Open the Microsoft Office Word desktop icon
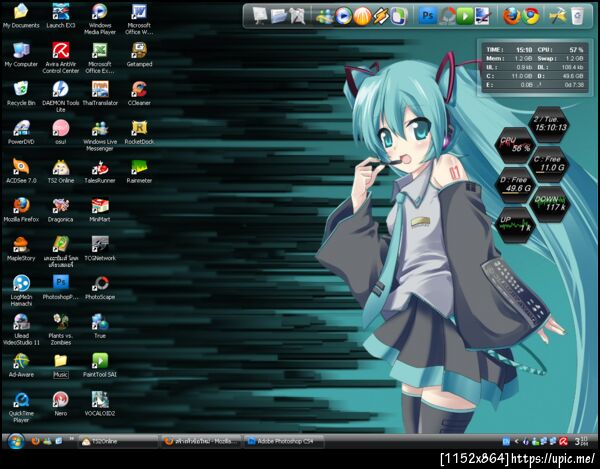This screenshot has height=469, width=600. coord(139,19)
